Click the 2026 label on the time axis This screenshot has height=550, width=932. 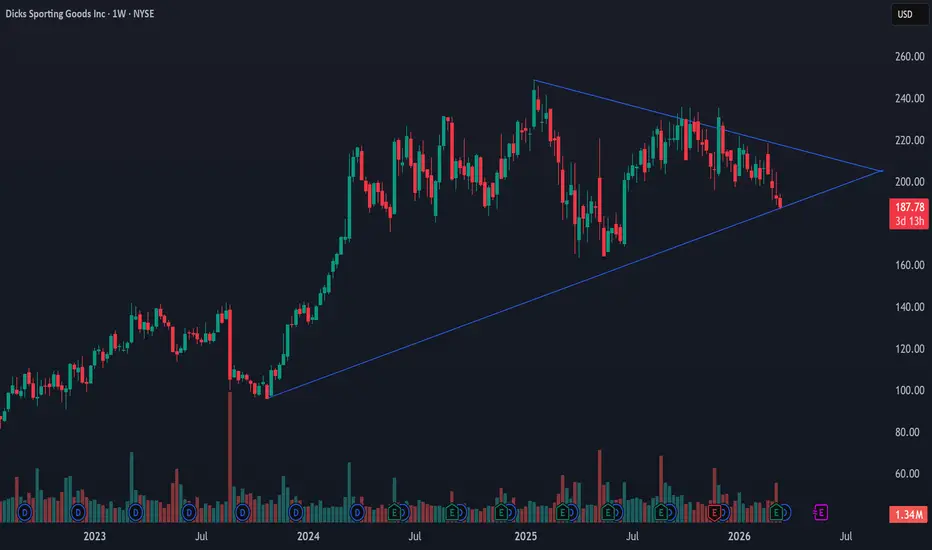[x=739, y=536]
